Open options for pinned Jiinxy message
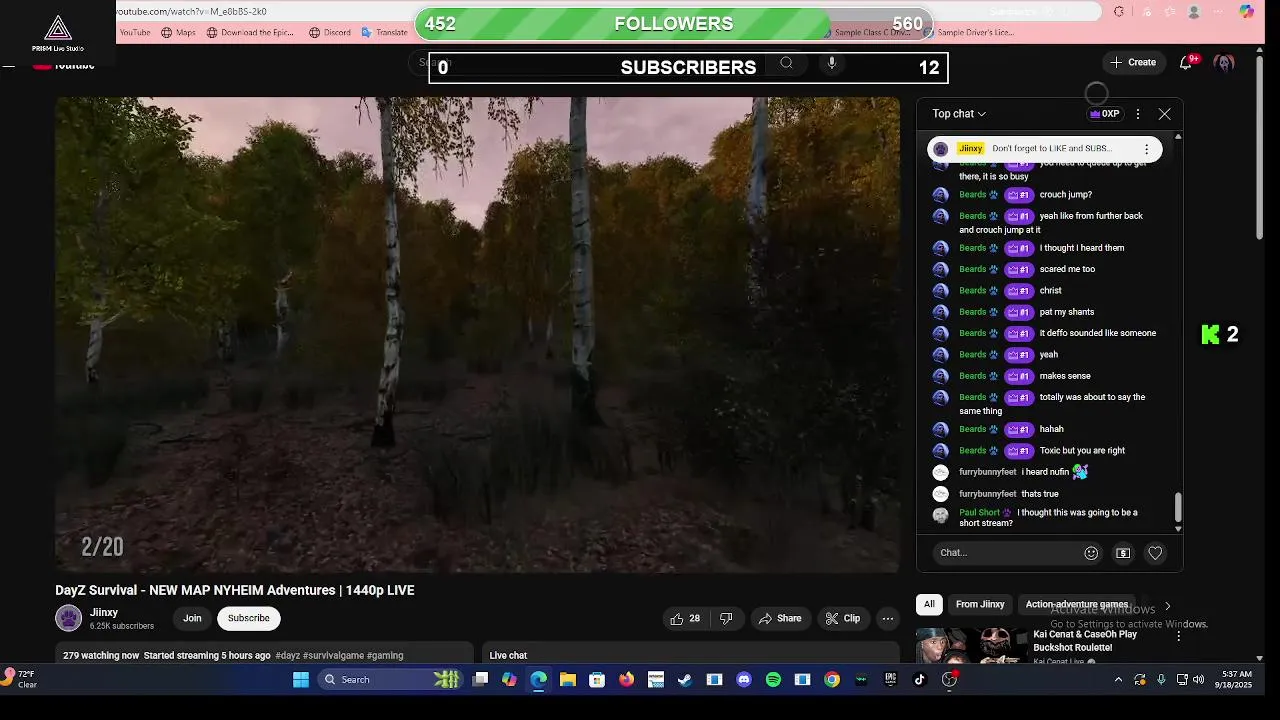 (1146, 149)
